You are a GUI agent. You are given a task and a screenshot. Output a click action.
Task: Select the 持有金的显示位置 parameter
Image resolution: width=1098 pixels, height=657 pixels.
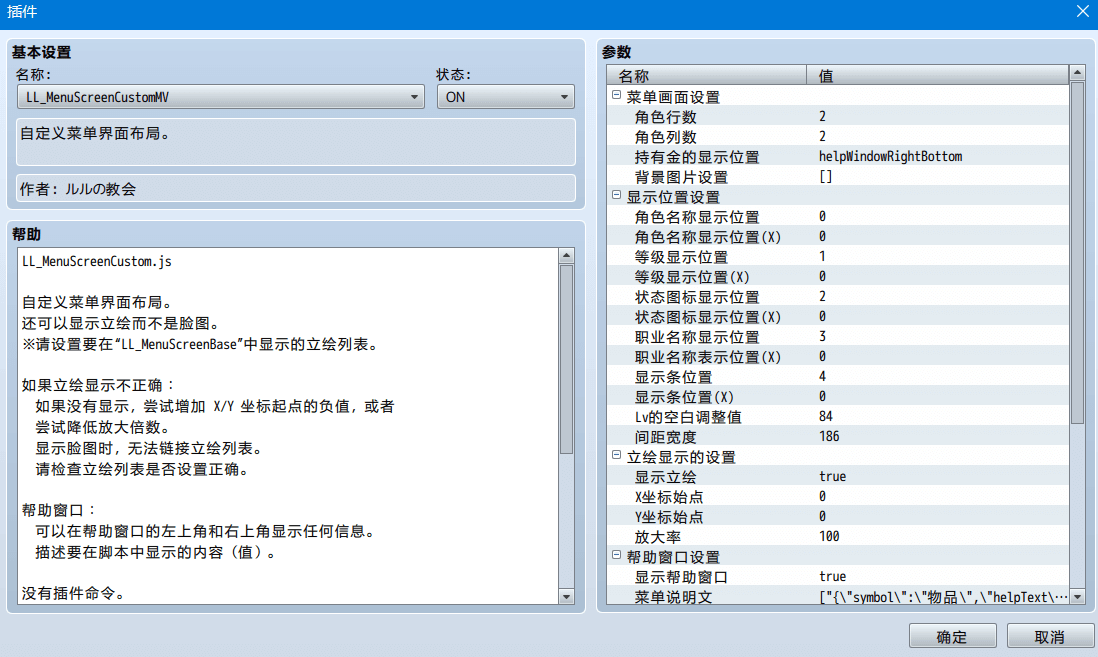(x=838, y=156)
